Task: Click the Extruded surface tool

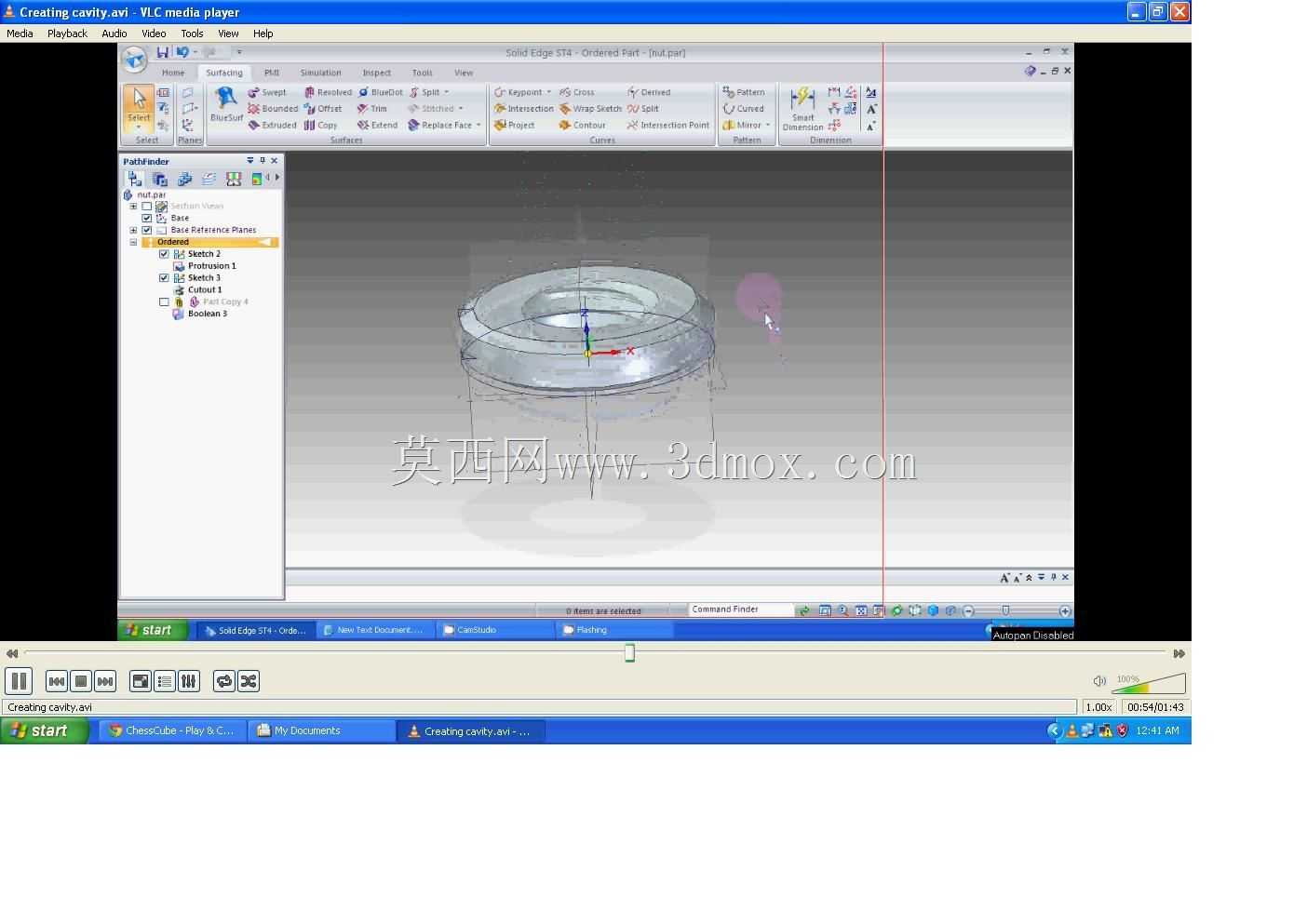Action: point(272,126)
